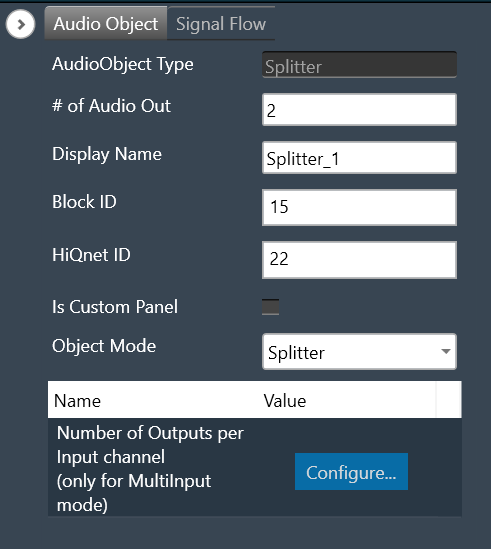Click the # of Audio Out field
The image size is (491, 549).
pyautogui.click(x=359, y=110)
